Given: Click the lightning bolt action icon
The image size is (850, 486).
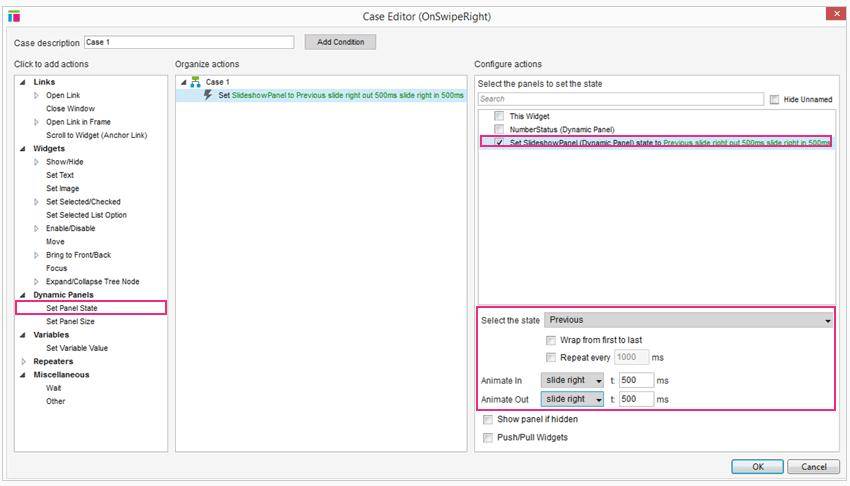Looking at the screenshot, I should pyautogui.click(x=208, y=95).
